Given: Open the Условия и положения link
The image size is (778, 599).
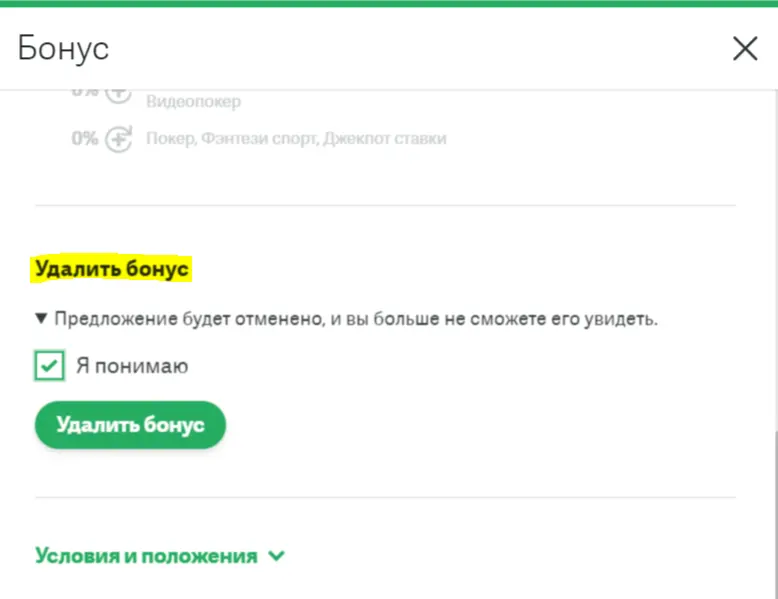Looking at the screenshot, I should tap(146, 556).
